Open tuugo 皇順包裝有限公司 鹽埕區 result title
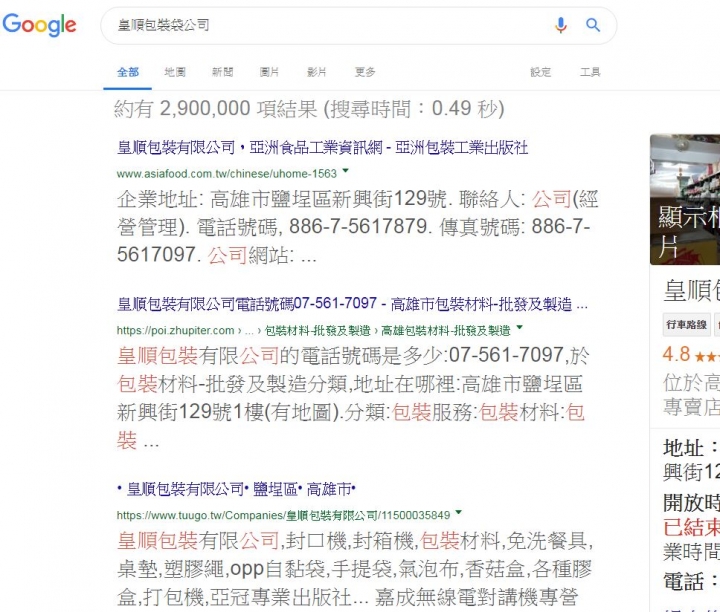This screenshot has width=720, height=612. 236,489
